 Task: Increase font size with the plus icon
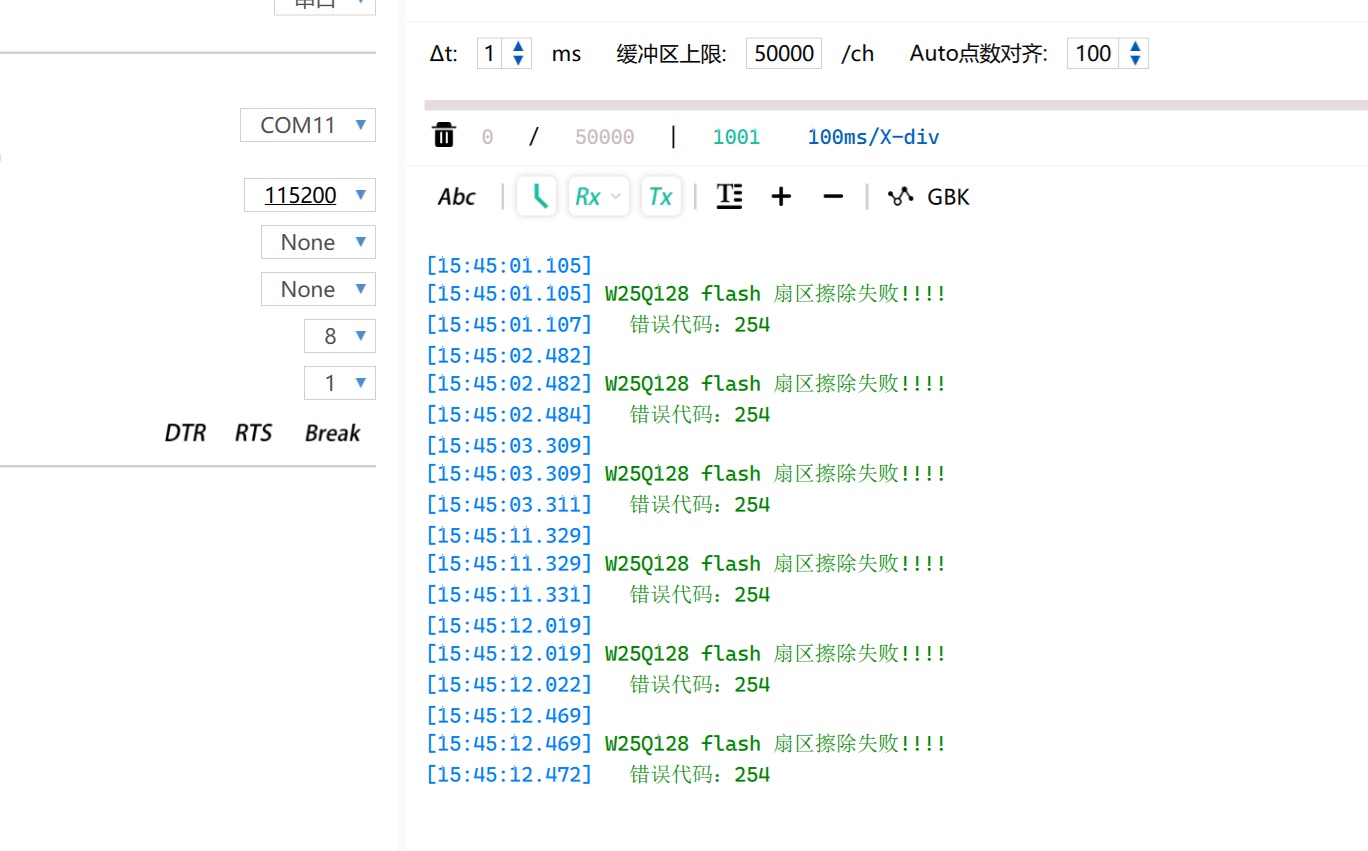point(781,197)
